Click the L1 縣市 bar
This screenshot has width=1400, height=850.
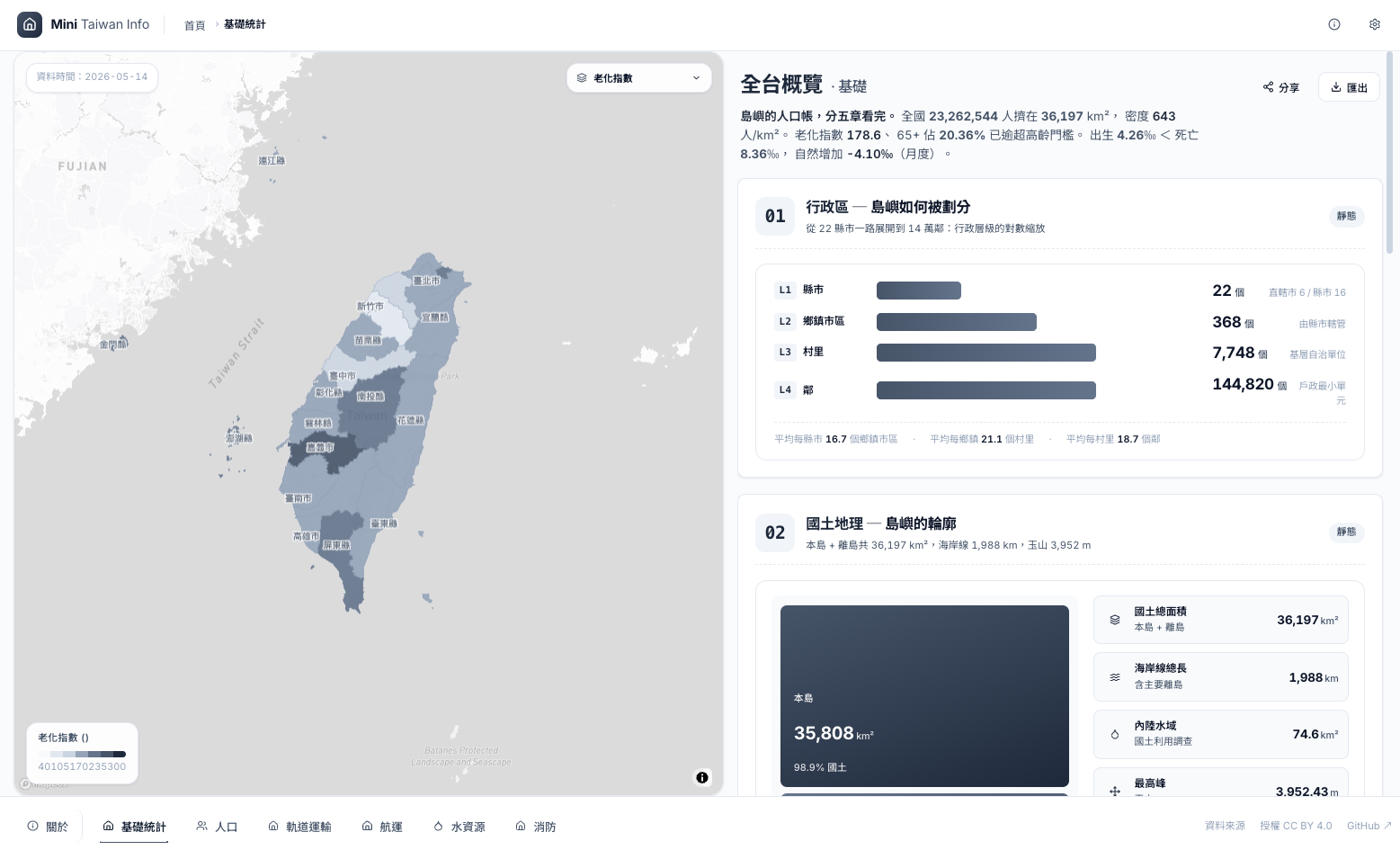coord(919,291)
